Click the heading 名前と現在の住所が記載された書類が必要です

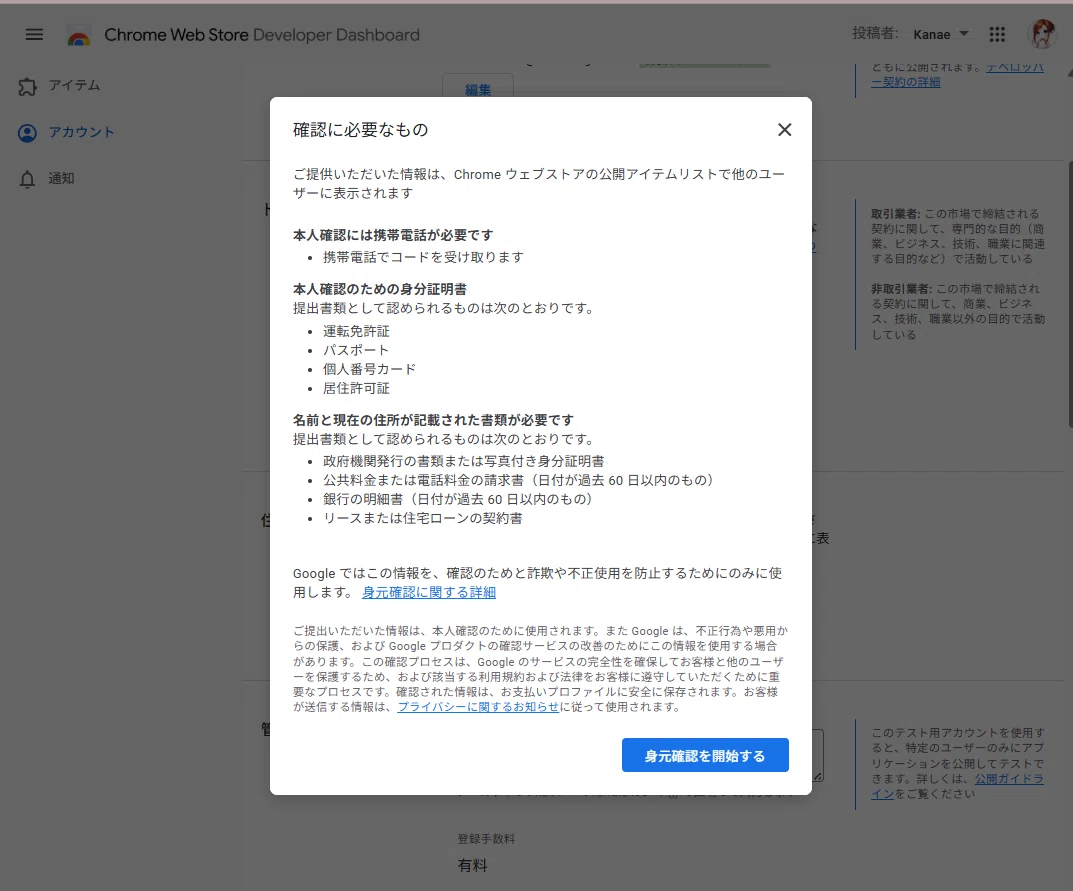(433, 420)
